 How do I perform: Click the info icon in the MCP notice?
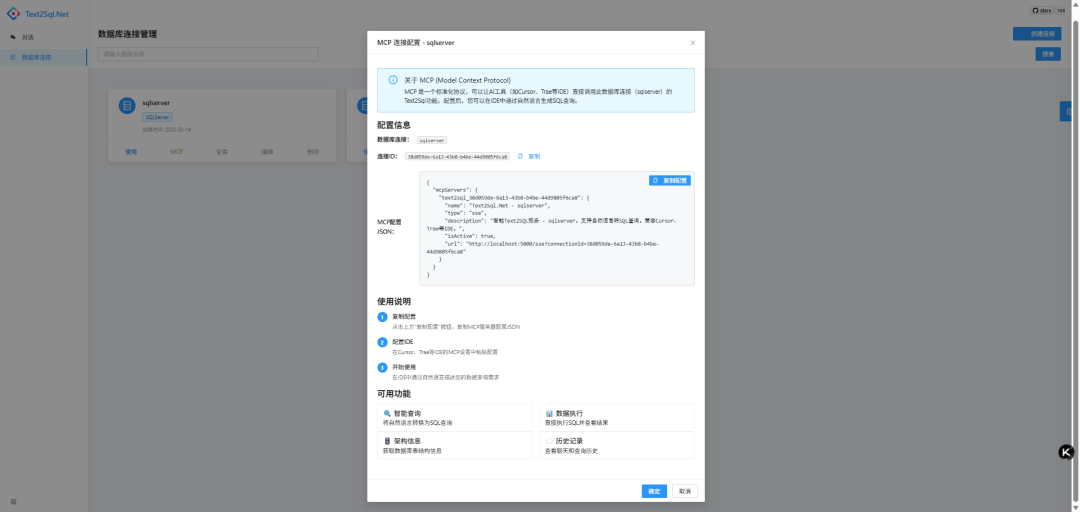point(393,80)
